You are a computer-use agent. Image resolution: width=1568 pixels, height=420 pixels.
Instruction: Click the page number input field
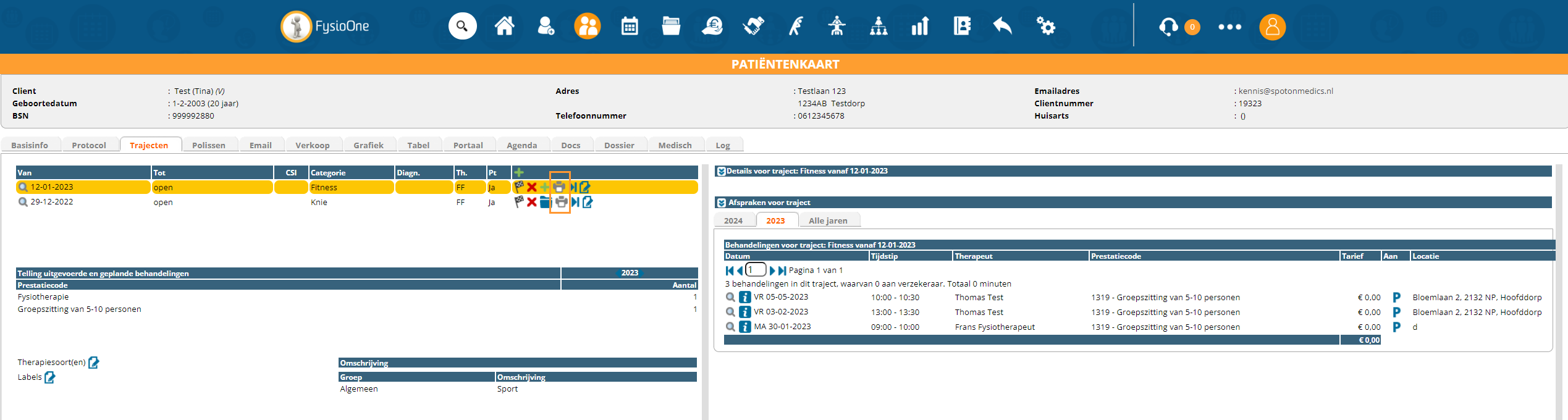(x=756, y=270)
